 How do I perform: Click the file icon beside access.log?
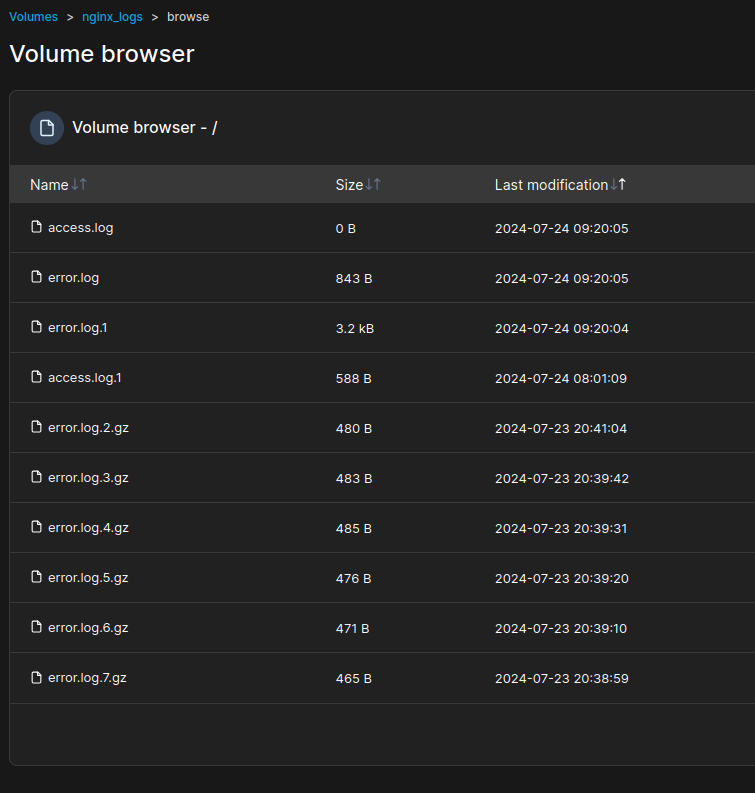coord(37,227)
